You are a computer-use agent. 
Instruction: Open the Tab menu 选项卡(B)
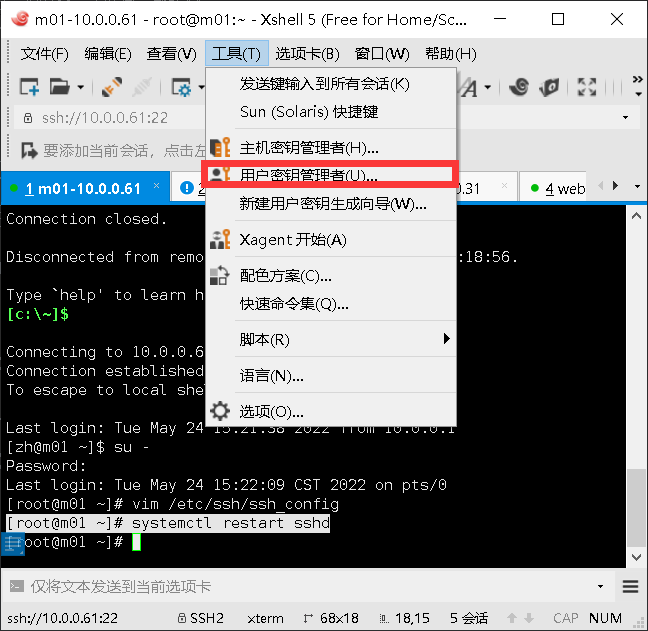307,54
